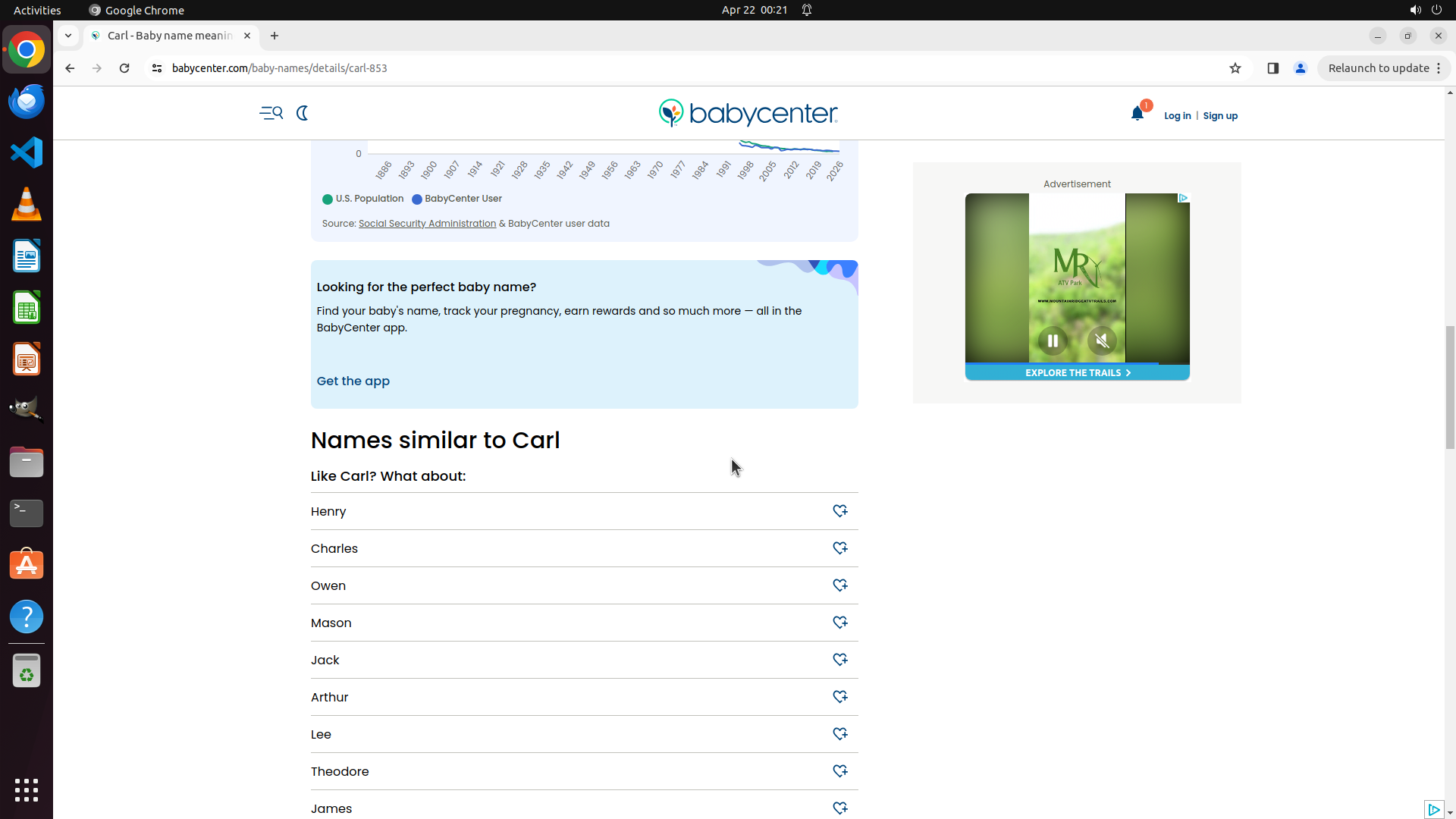Screen dimensions: 1456x819
Task: Favorite the name Arthur
Action: 839,697
